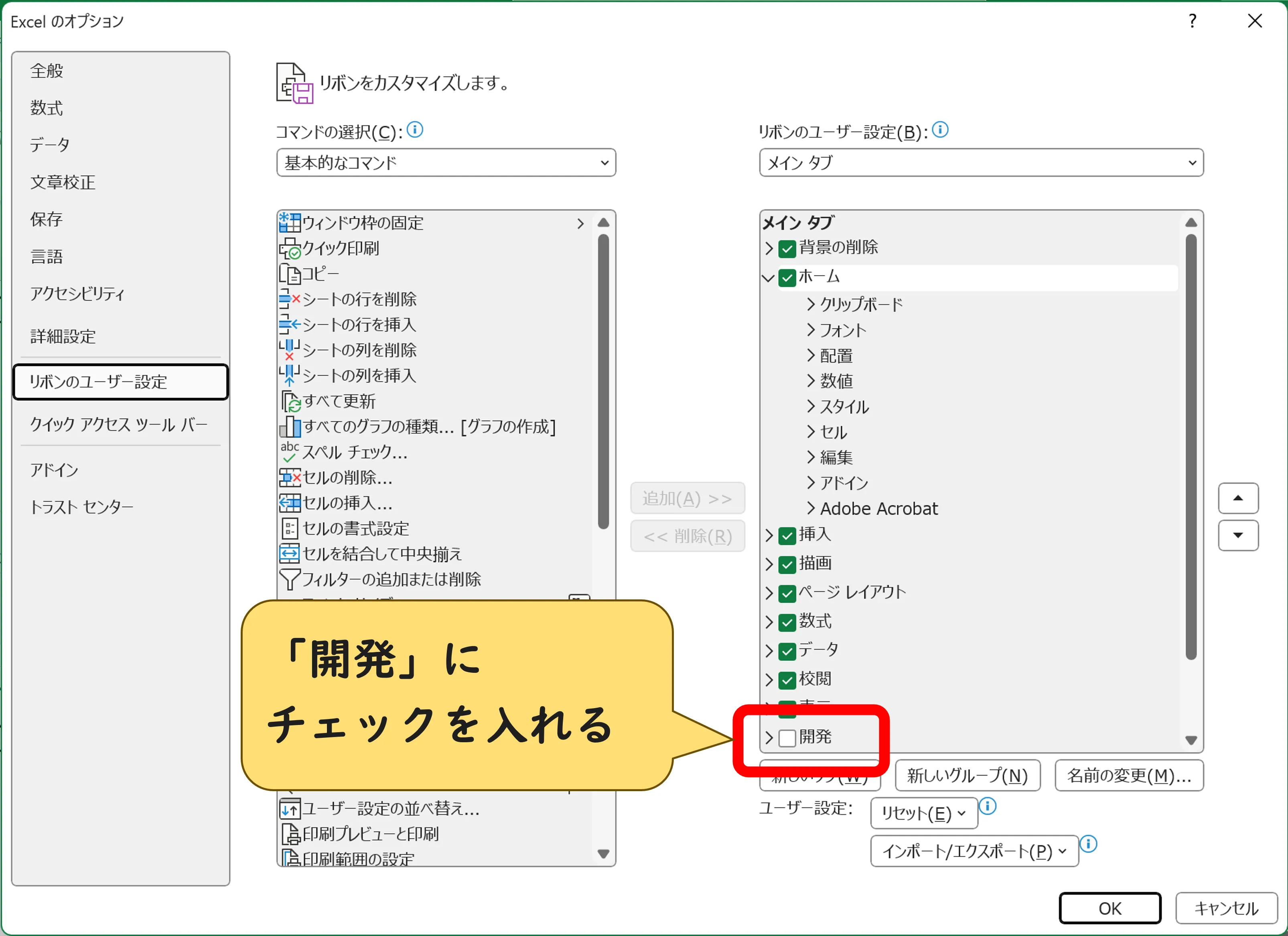Open the リセット(E) dropdown
This screenshot has height=936, width=1288.
tap(924, 813)
